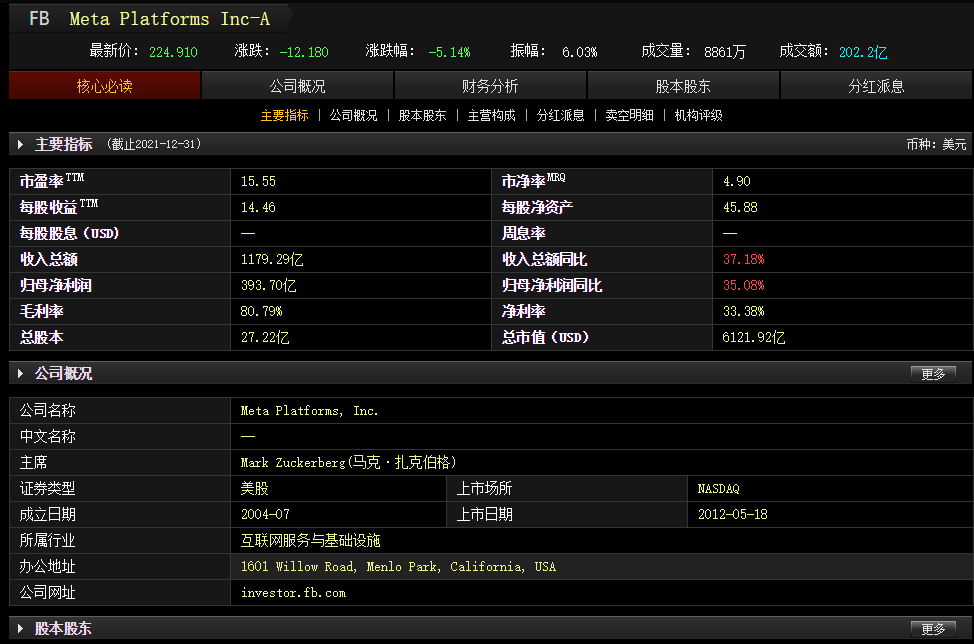Click the 币种: 美元 currency label
974x644 pixels.
(x=937, y=145)
